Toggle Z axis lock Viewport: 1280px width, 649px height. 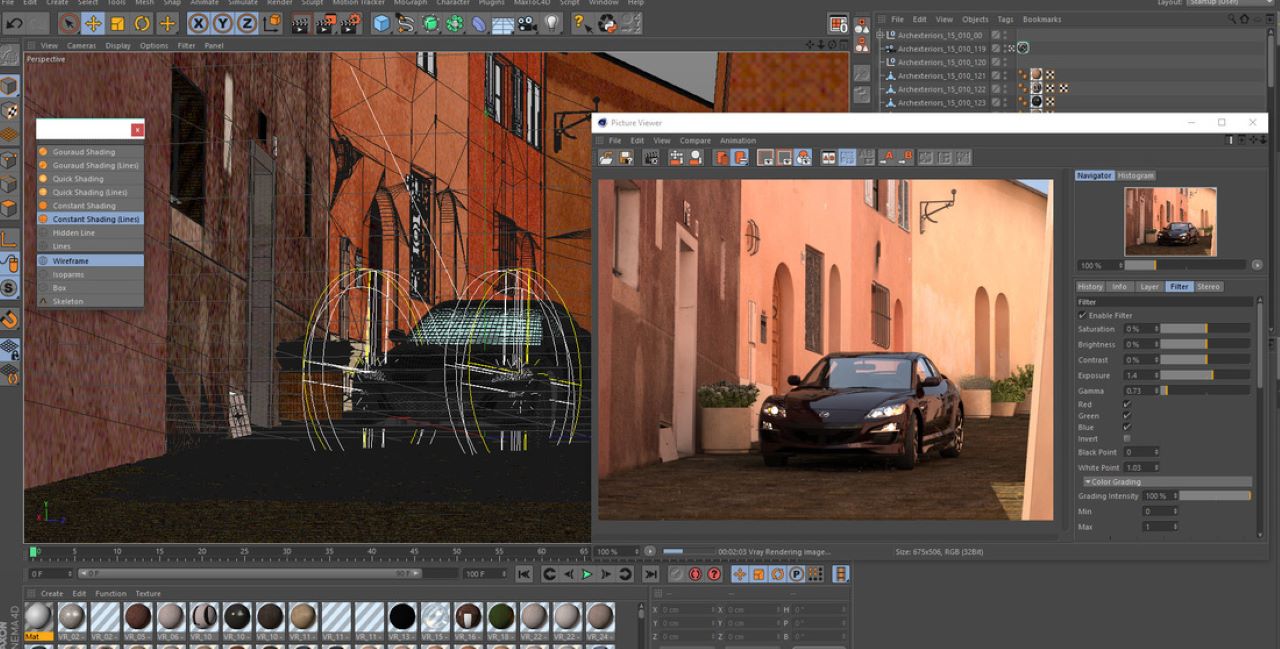pos(247,23)
